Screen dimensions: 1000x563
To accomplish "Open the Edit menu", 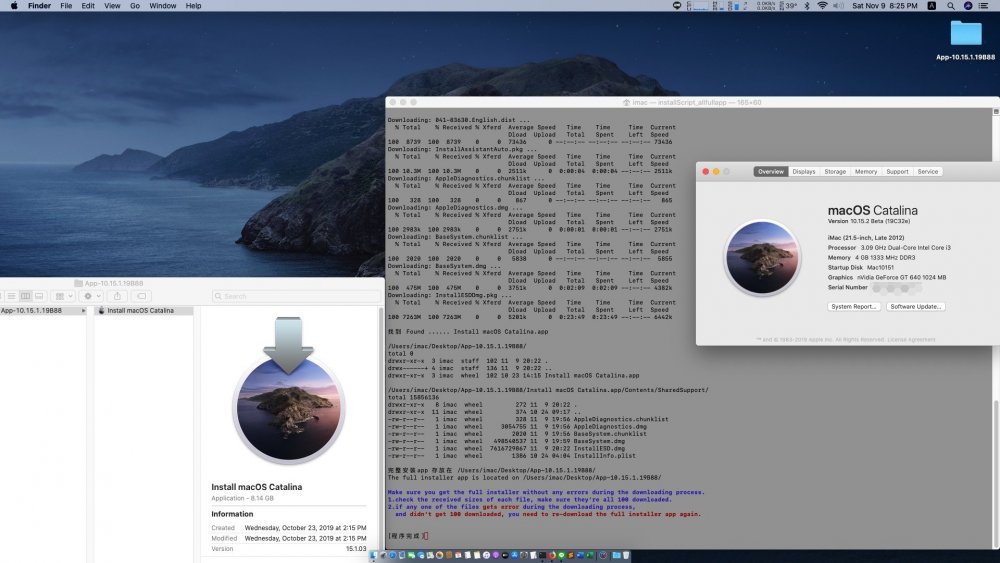I will (x=88, y=6).
